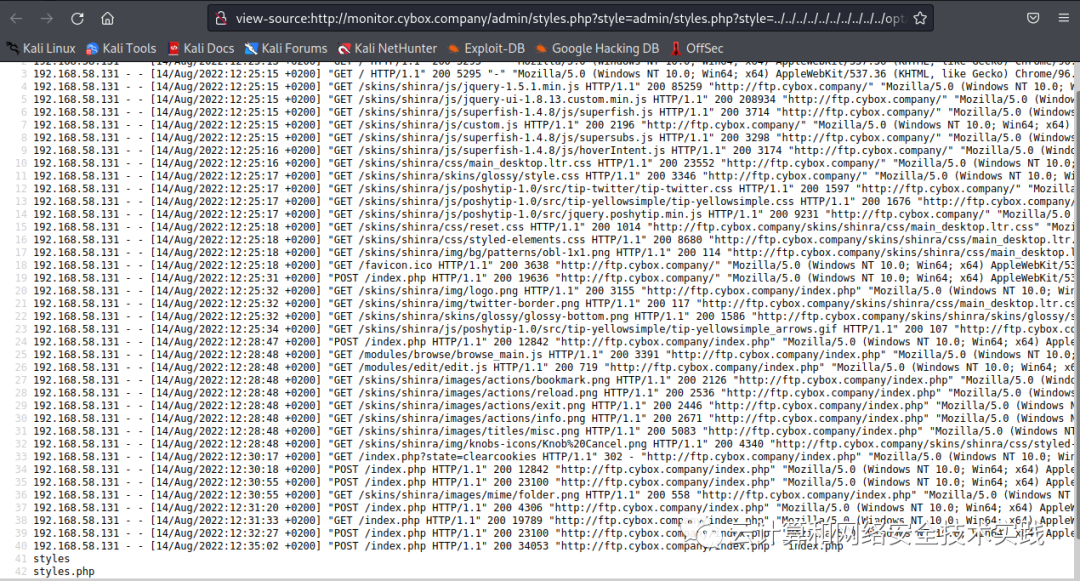
Task: Click 'Knob%20Cancel.png' request on line 32
Action: 592,444
